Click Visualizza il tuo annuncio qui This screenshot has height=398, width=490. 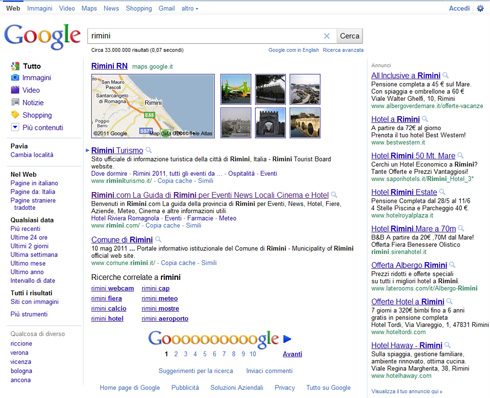[407, 391]
